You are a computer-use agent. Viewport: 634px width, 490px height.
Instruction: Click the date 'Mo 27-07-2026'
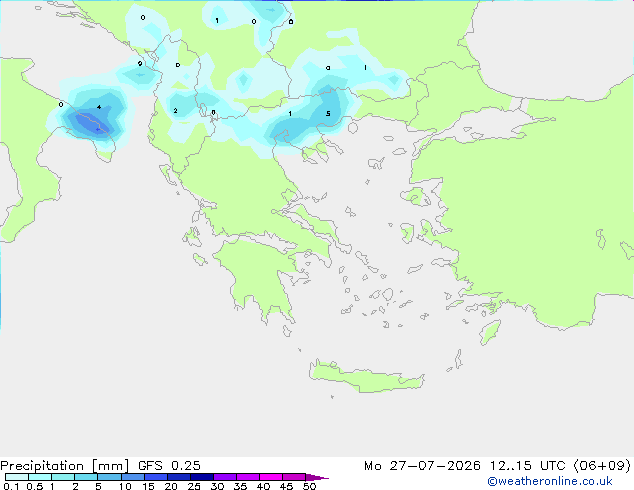(x=422, y=466)
